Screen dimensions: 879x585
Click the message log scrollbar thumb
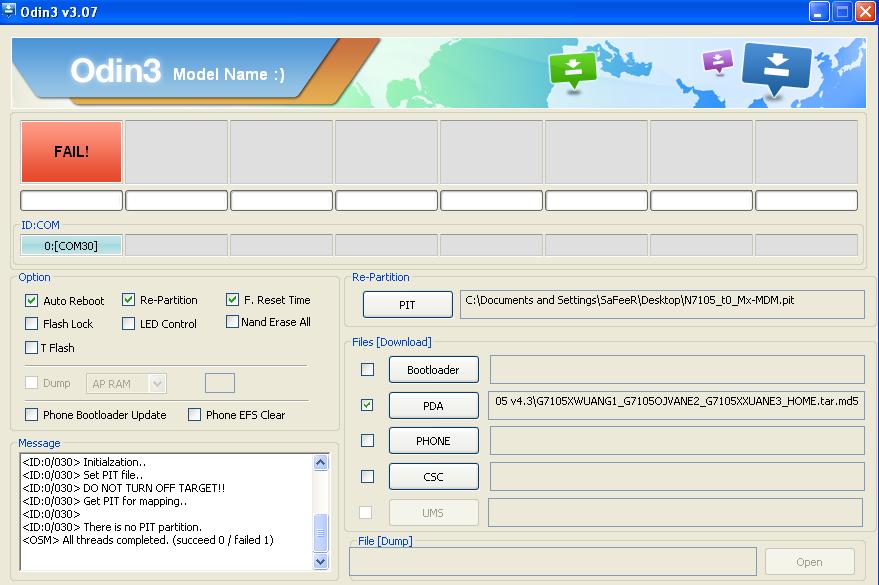321,533
